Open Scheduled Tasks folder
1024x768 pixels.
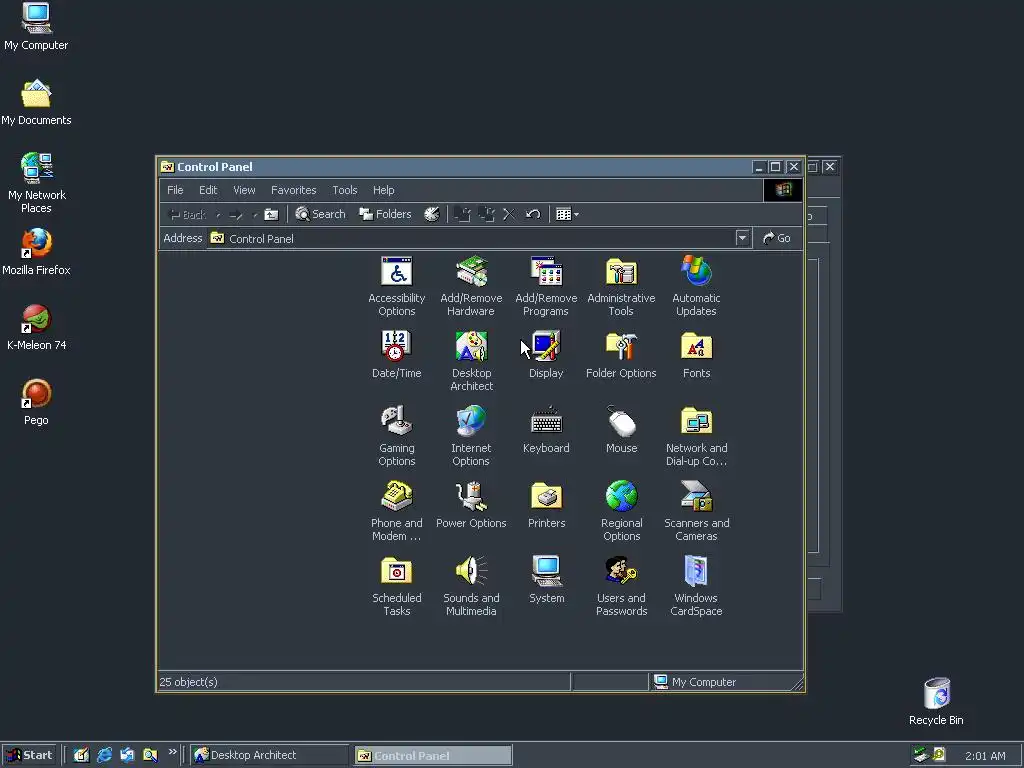point(396,586)
